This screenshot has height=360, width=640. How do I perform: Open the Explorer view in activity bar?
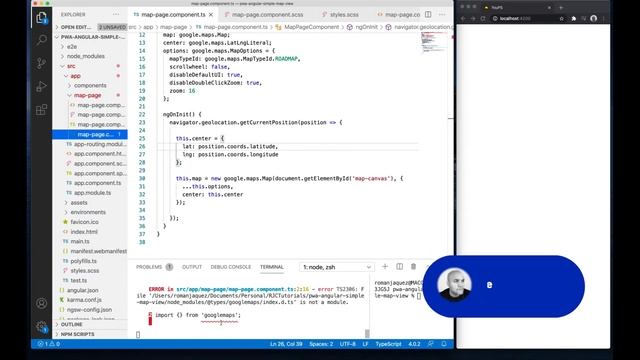[x=41, y=18]
